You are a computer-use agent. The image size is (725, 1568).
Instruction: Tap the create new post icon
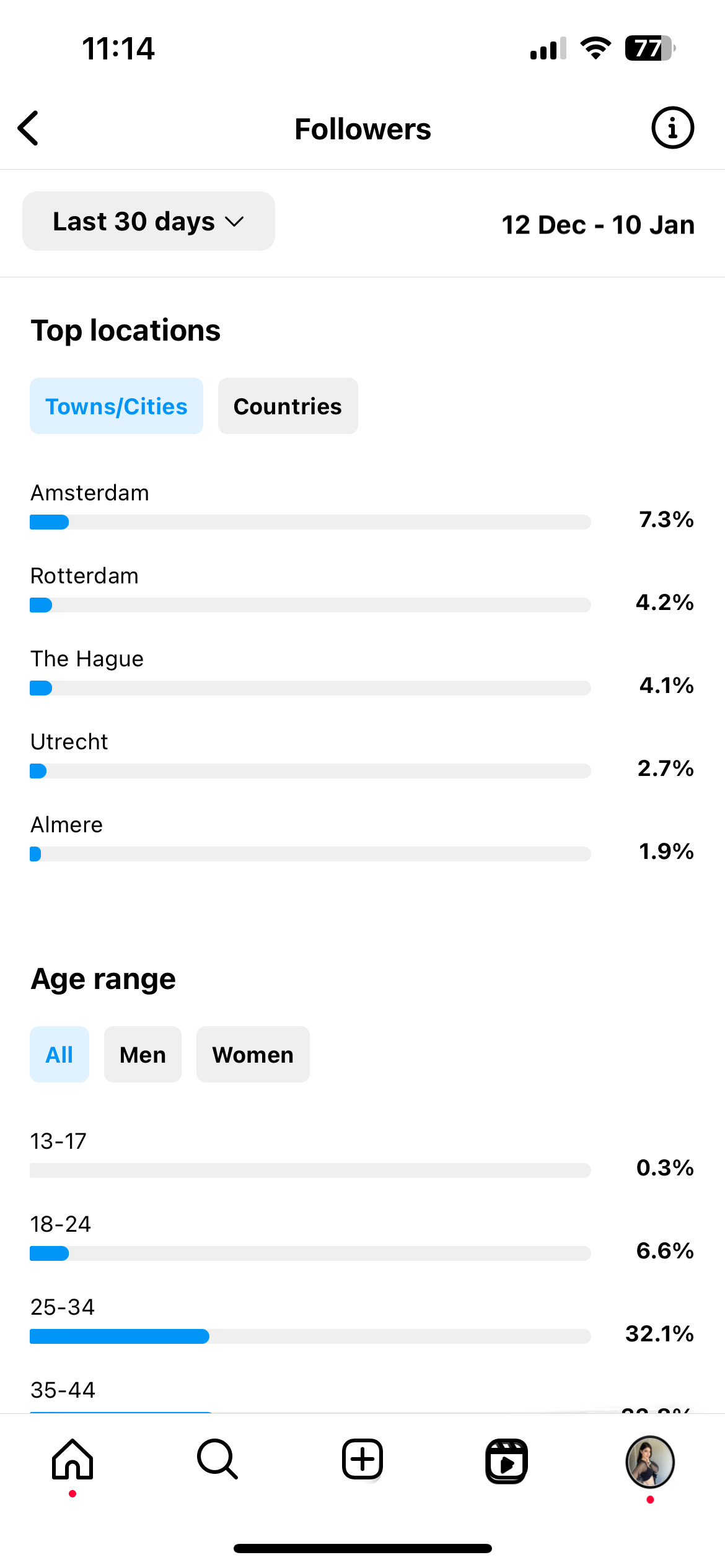pos(362,1460)
